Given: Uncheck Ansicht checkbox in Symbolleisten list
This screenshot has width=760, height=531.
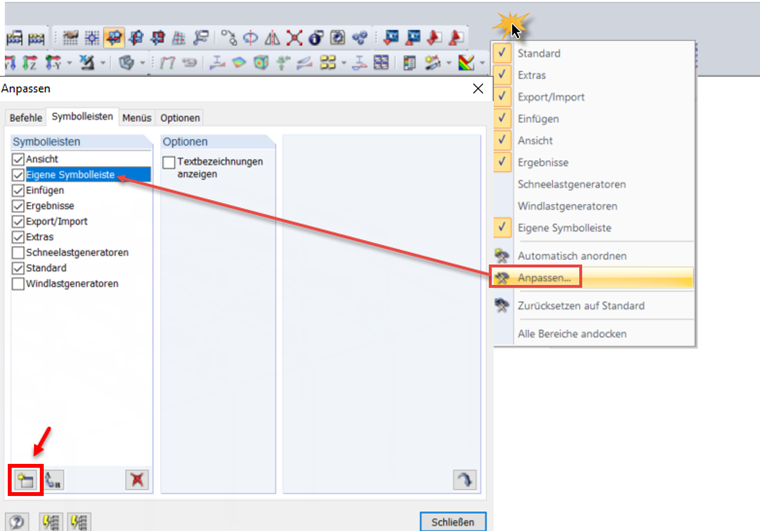Looking at the screenshot, I should pos(18,159).
